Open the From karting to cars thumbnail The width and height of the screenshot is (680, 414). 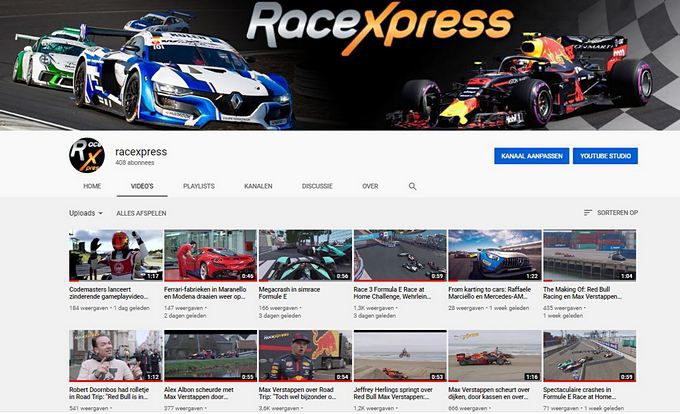click(494, 255)
